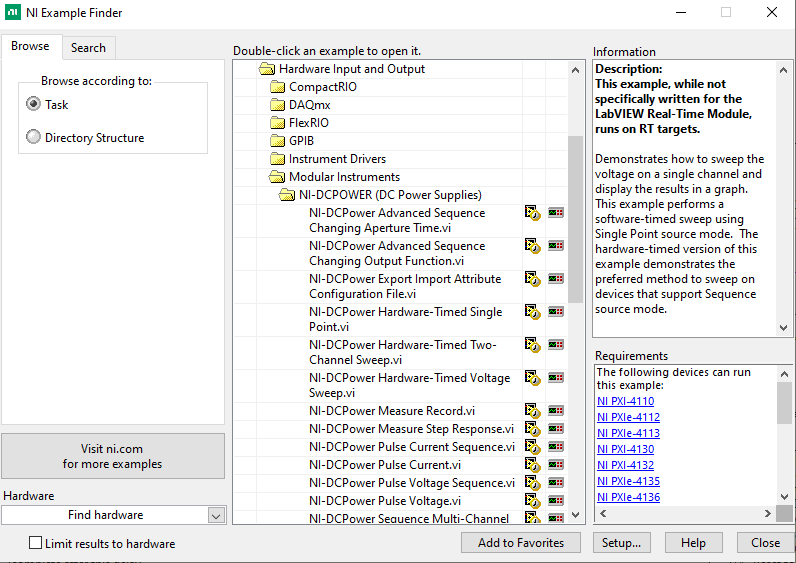796x563 pixels.
Task: Select NI-DCPower Pulse Current Sequence.vi
Action: pos(412,447)
